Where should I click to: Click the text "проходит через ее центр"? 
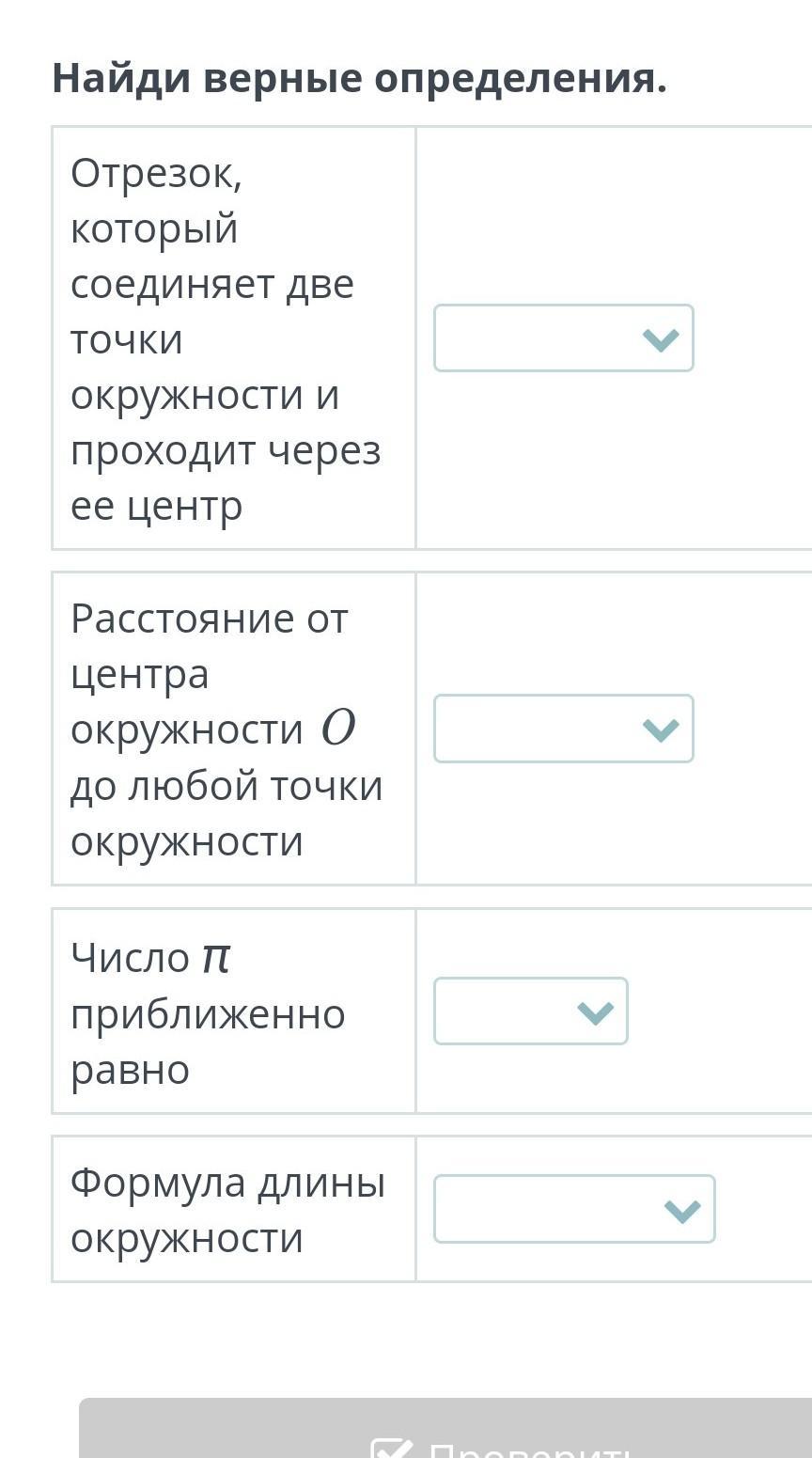point(226,478)
